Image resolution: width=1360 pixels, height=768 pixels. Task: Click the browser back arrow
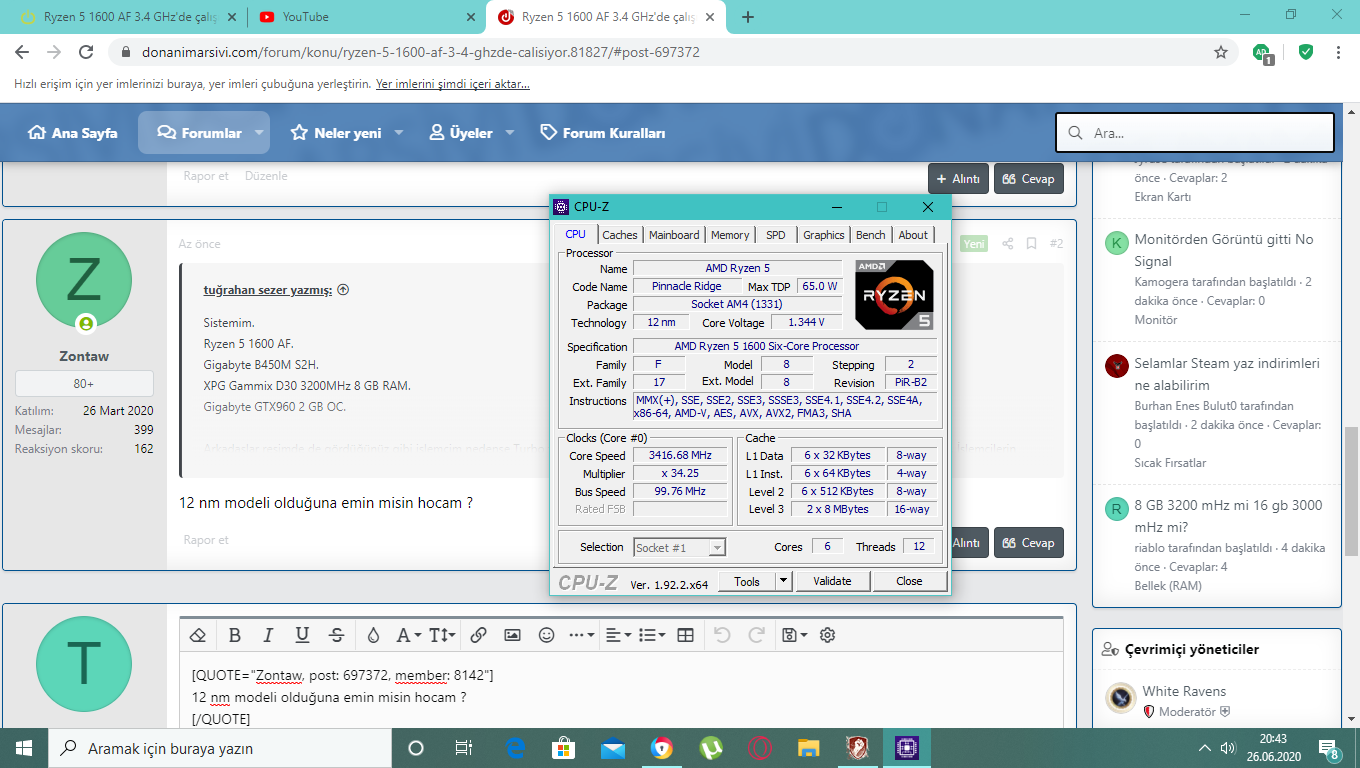coord(22,52)
